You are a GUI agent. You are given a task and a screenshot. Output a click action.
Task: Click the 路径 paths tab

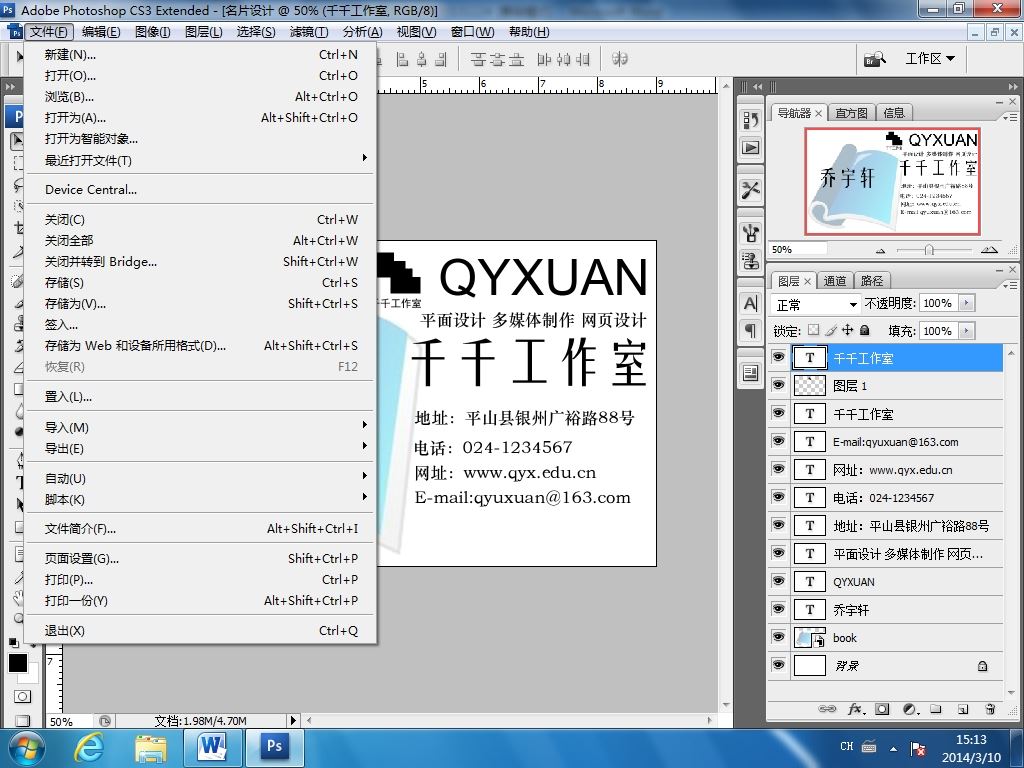872,281
